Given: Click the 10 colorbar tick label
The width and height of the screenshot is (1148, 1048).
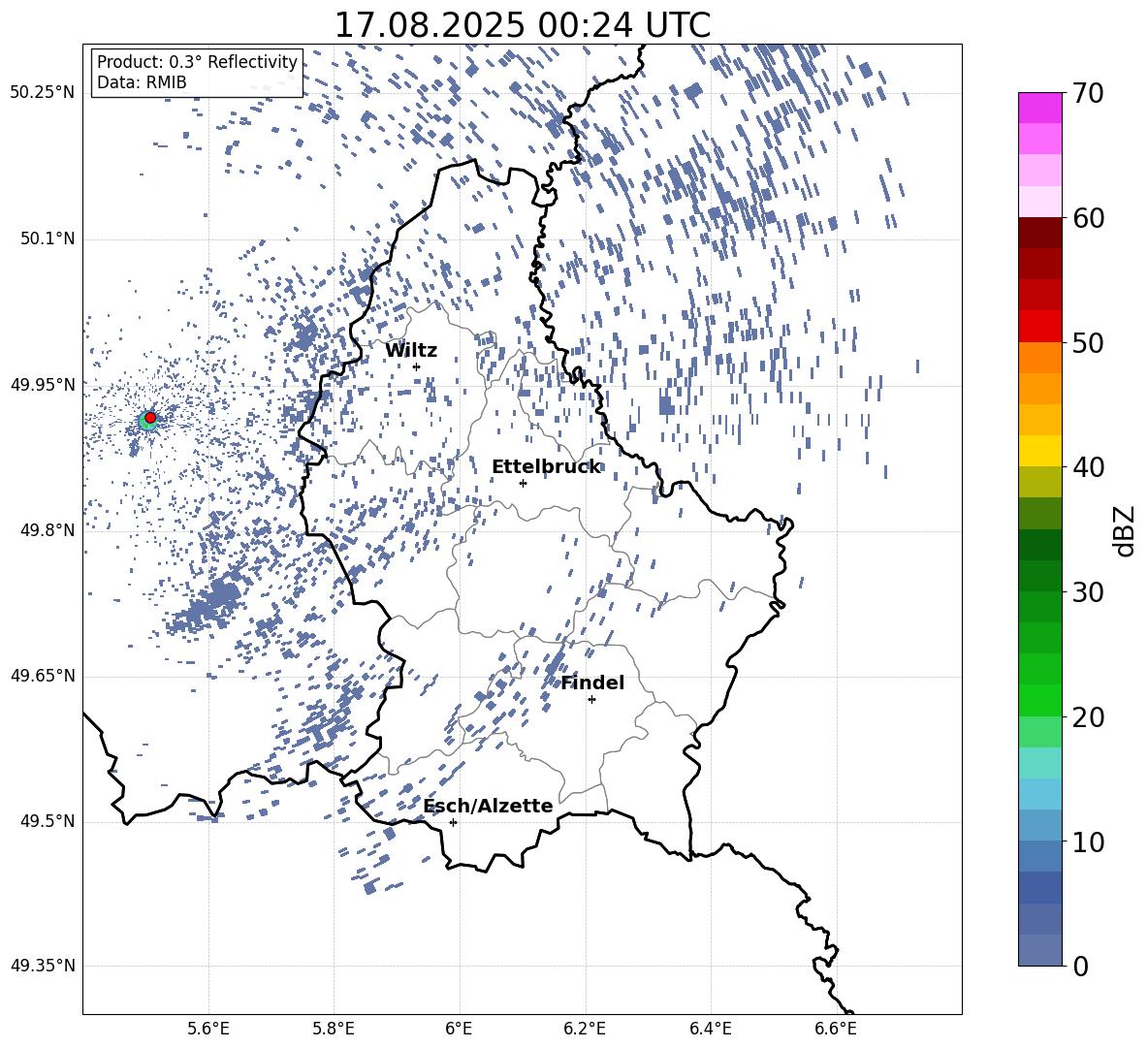Looking at the screenshot, I should click(1088, 842).
